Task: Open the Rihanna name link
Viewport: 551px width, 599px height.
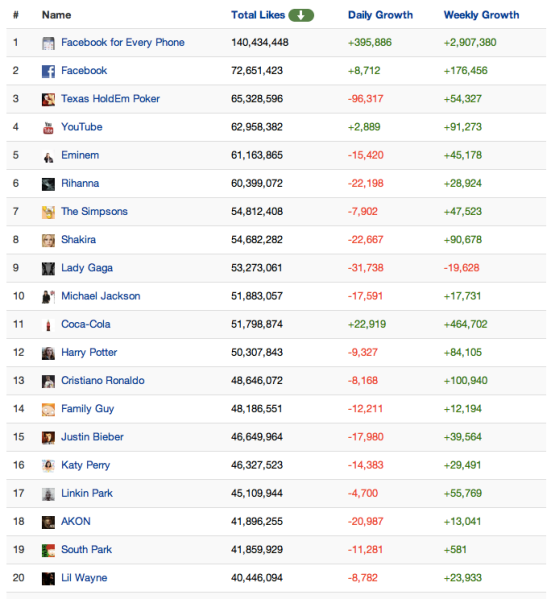Action: (80, 183)
